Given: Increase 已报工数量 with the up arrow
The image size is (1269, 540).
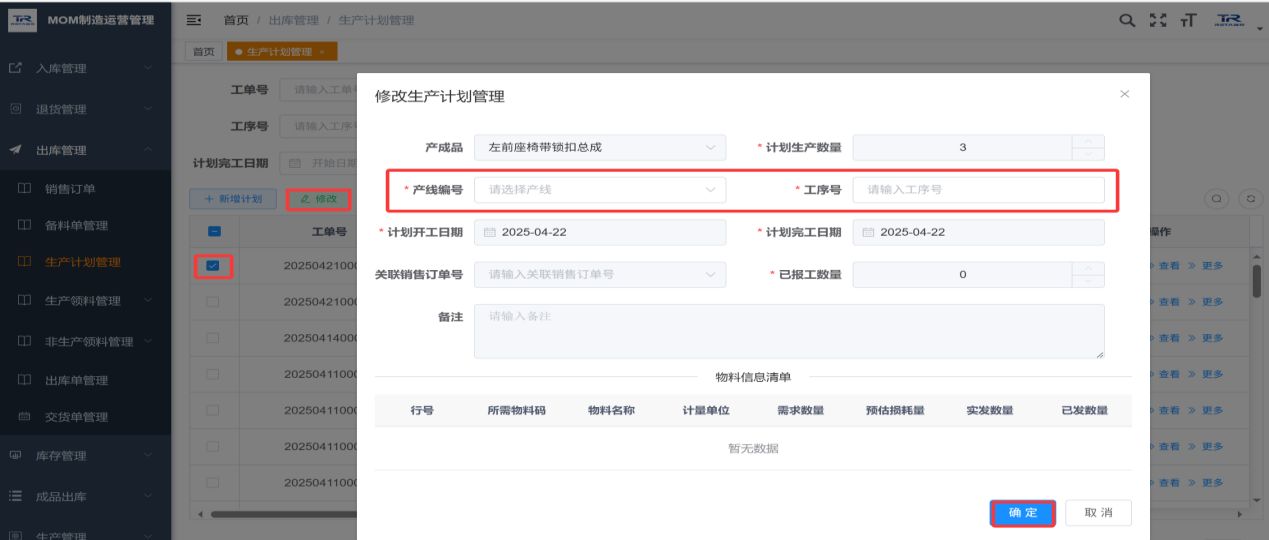Looking at the screenshot, I should click(x=1088, y=268).
